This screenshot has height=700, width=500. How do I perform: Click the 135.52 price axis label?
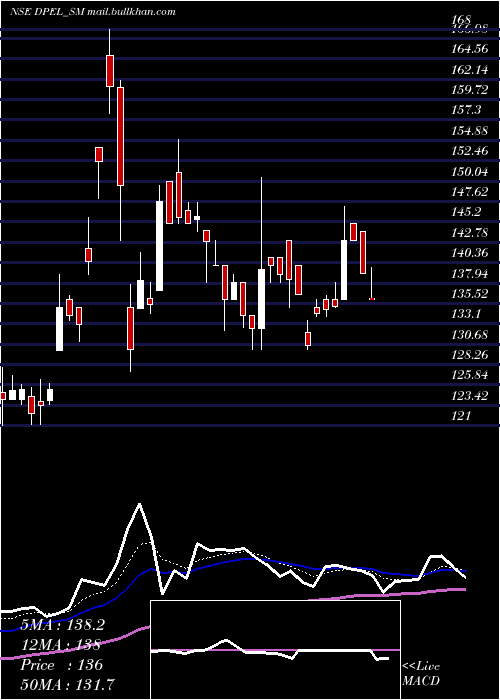[470, 294]
